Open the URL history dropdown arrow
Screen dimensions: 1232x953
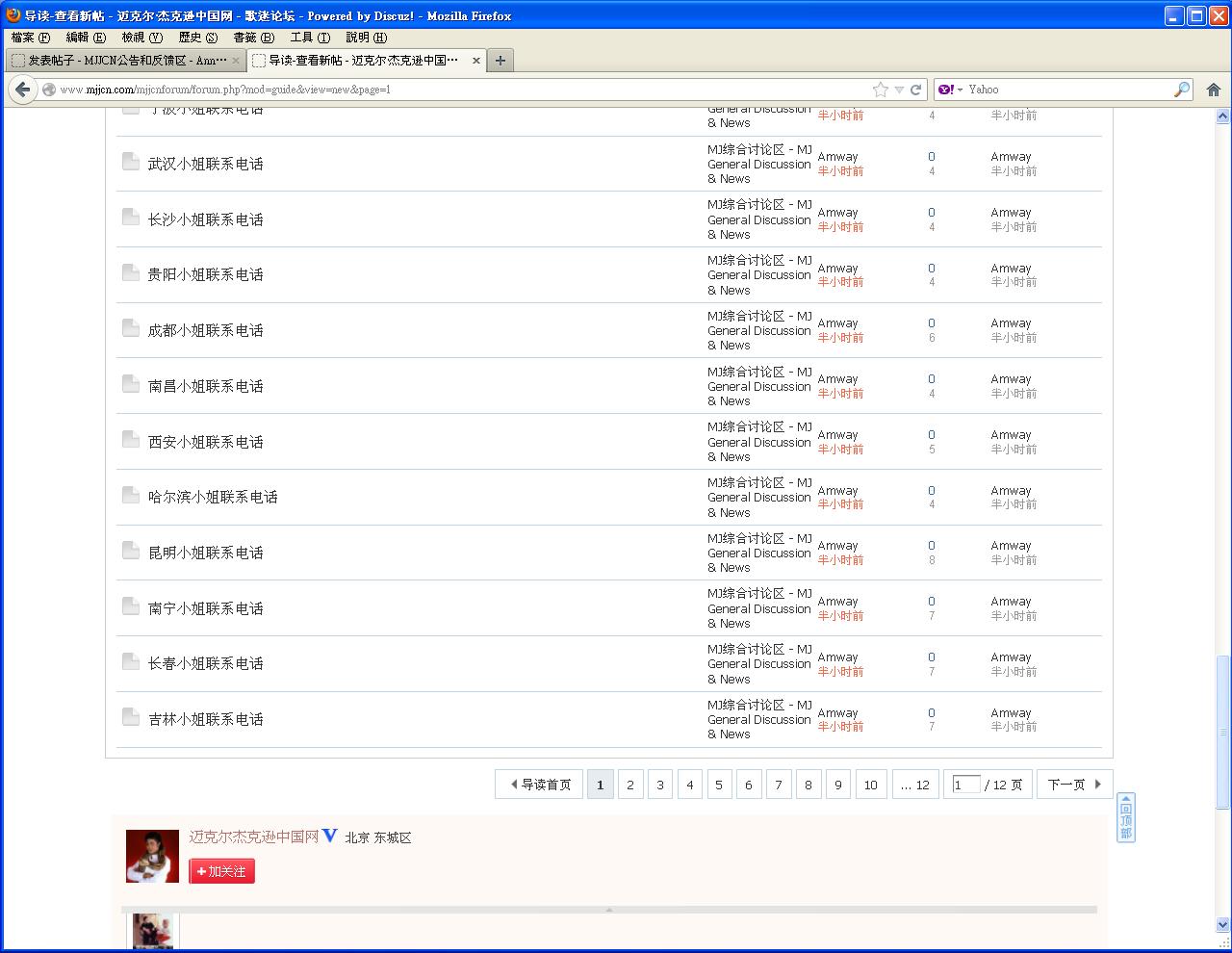click(x=899, y=90)
